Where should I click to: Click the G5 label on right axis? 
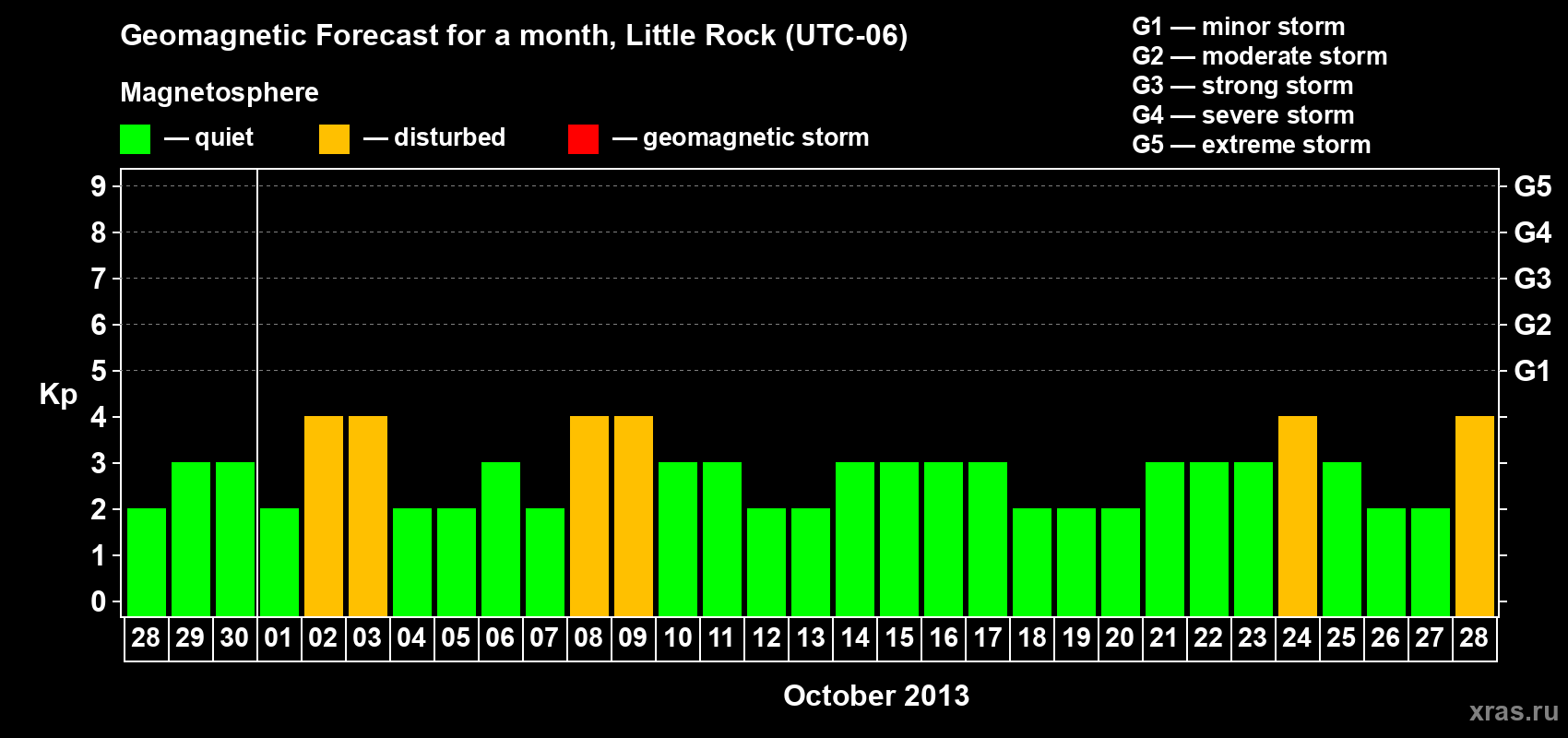(1532, 186)
